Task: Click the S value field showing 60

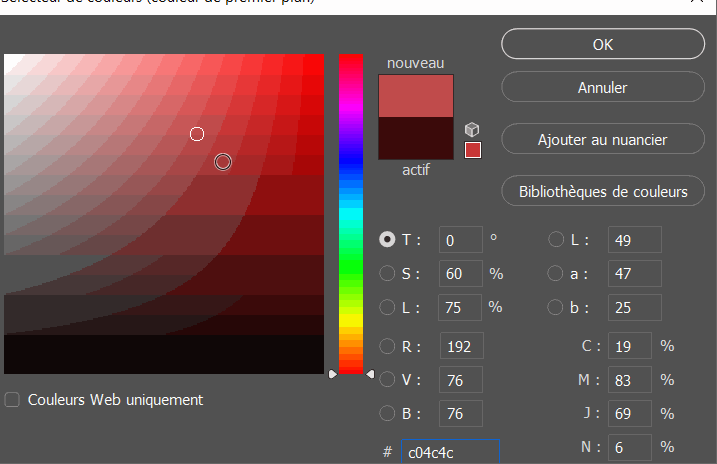Action: (460, 273)
